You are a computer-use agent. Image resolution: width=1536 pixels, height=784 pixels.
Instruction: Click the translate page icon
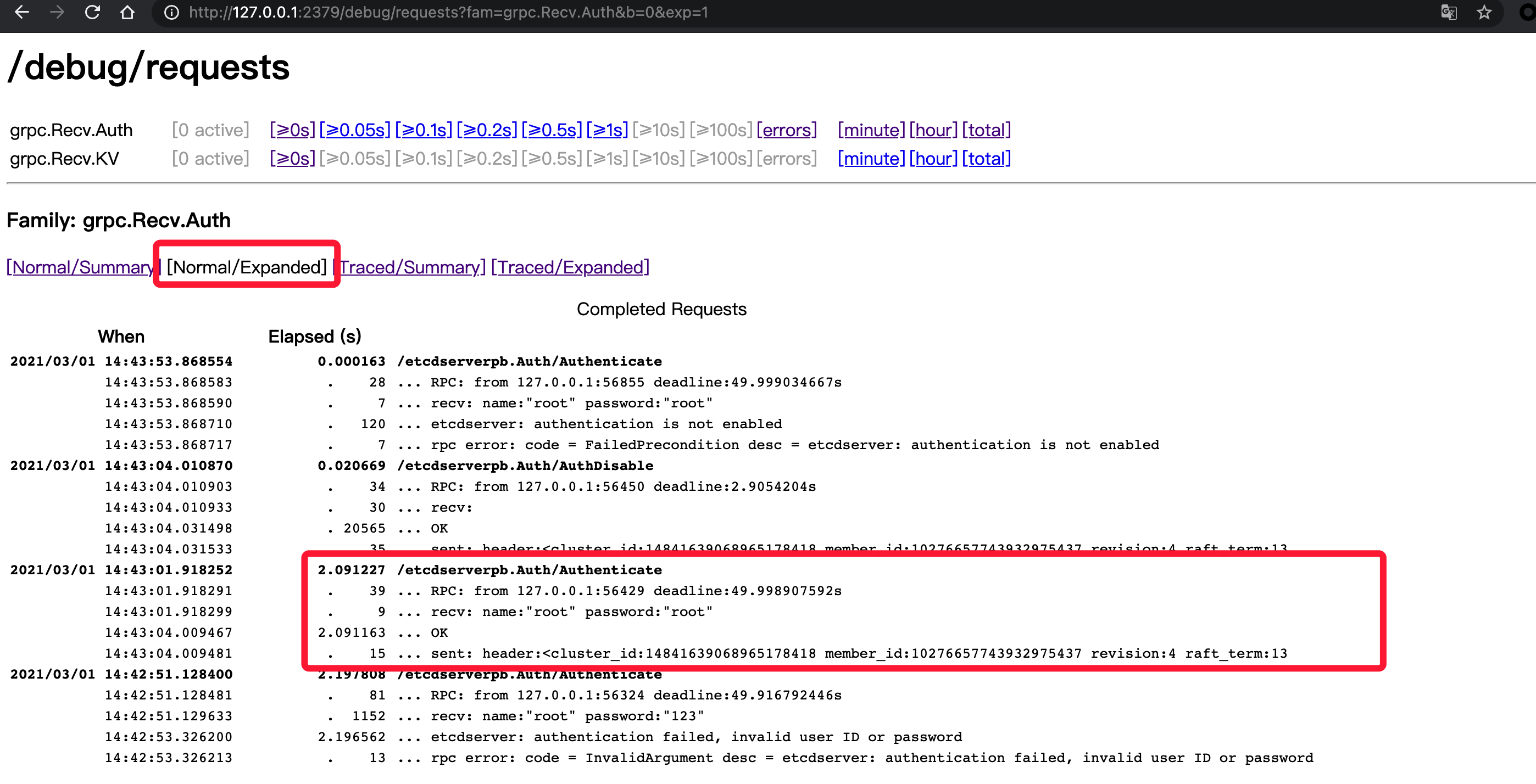(x=1448, y=13)
